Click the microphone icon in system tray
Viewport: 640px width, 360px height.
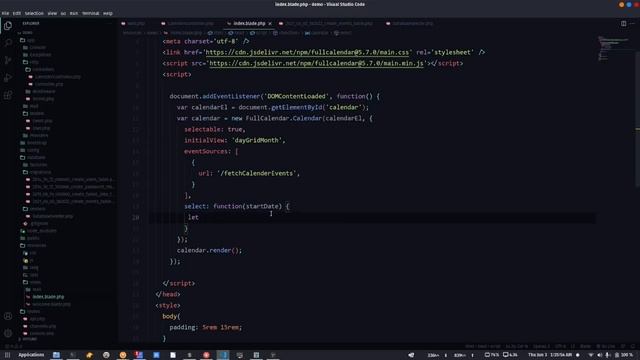tap(608, 355)
